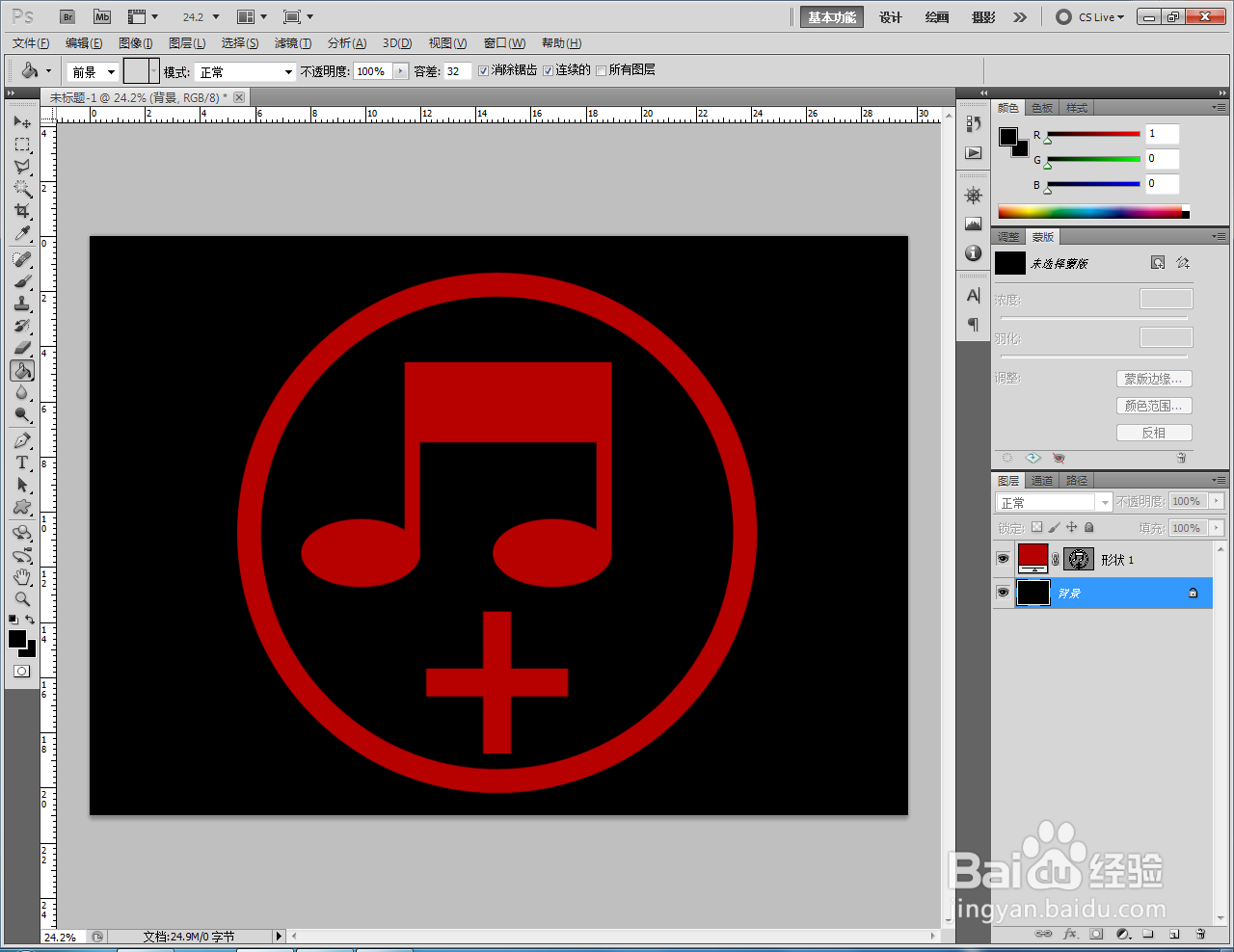Viewport: 1234px width, 952px height.
Task: Open the layer opacity arrow in Layers panel
Action: (x=1216, y=501)
